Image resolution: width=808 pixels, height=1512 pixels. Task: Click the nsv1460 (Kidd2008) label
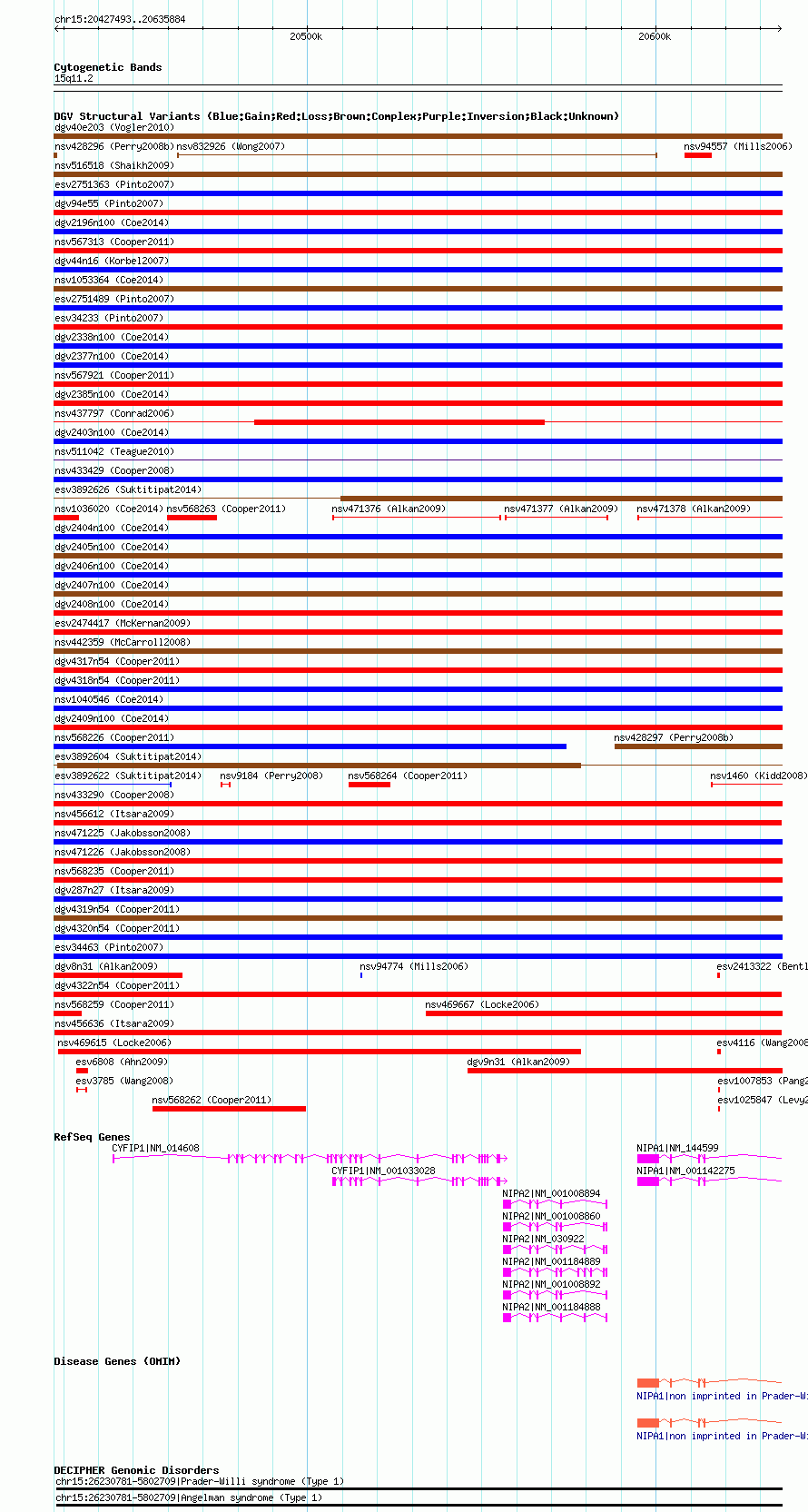758,776
